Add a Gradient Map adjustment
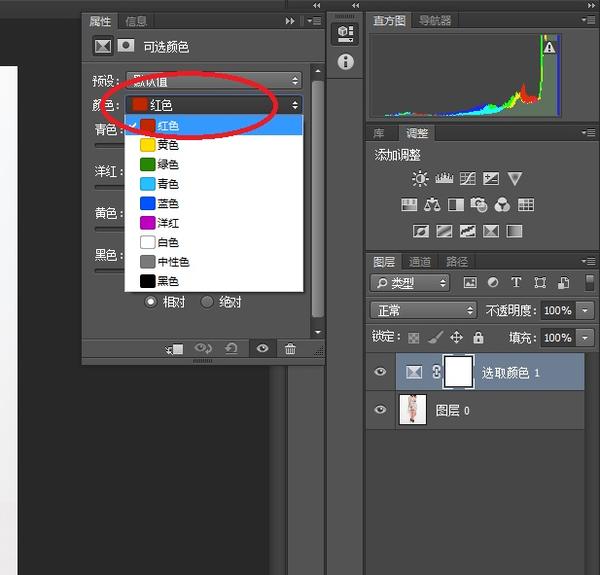The width and height of the screenshot is (600, 575). tap(514, 231)
